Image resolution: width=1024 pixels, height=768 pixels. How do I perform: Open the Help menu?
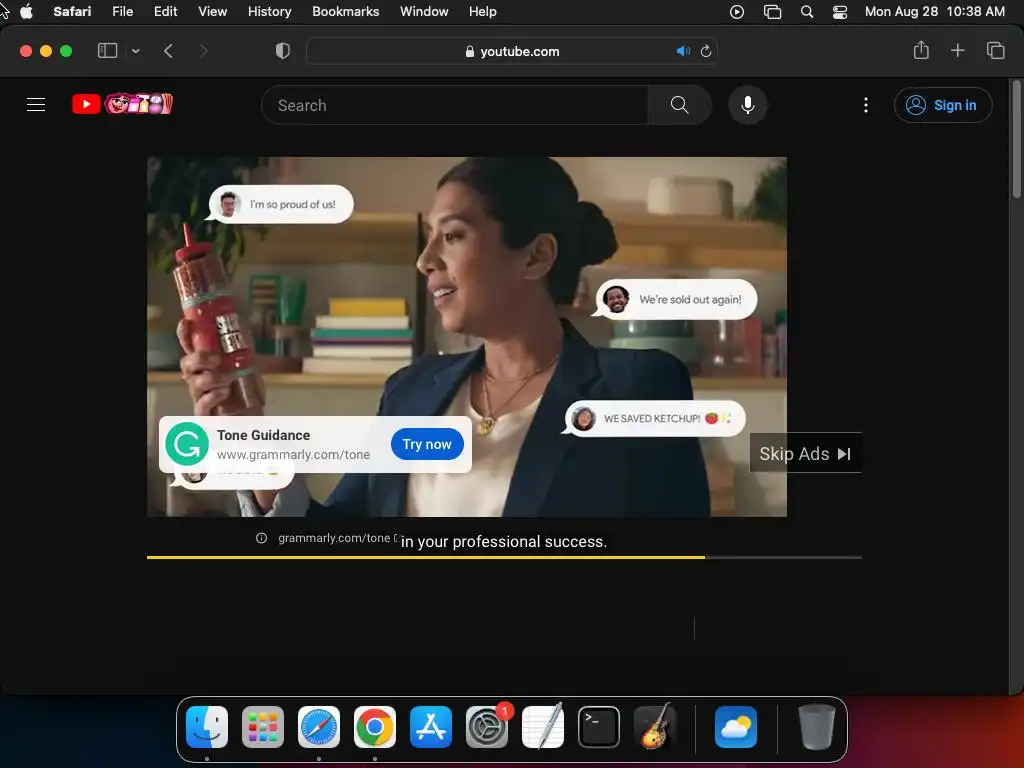[483, 12]
